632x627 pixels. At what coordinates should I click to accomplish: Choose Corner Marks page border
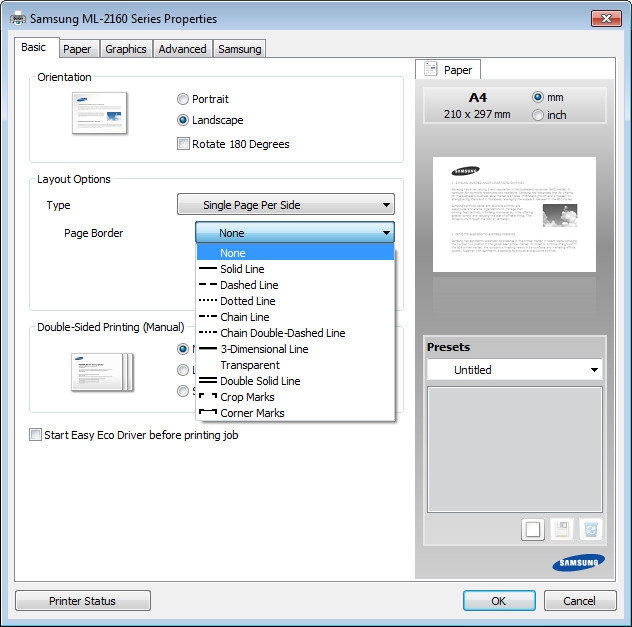295,413
